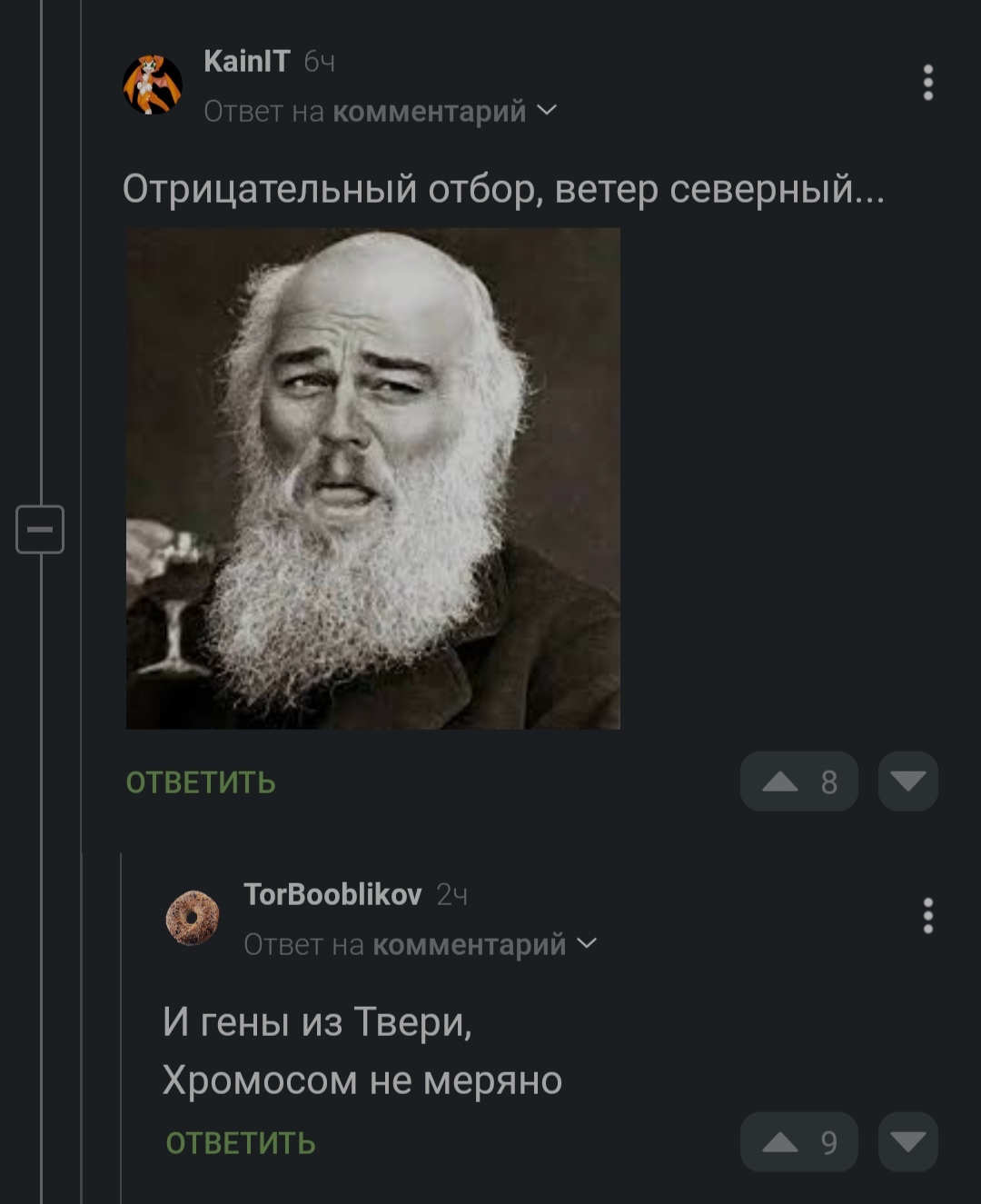Open the bearded old man image
This screenshot has width=981, height=1204.
coord(373,479)
